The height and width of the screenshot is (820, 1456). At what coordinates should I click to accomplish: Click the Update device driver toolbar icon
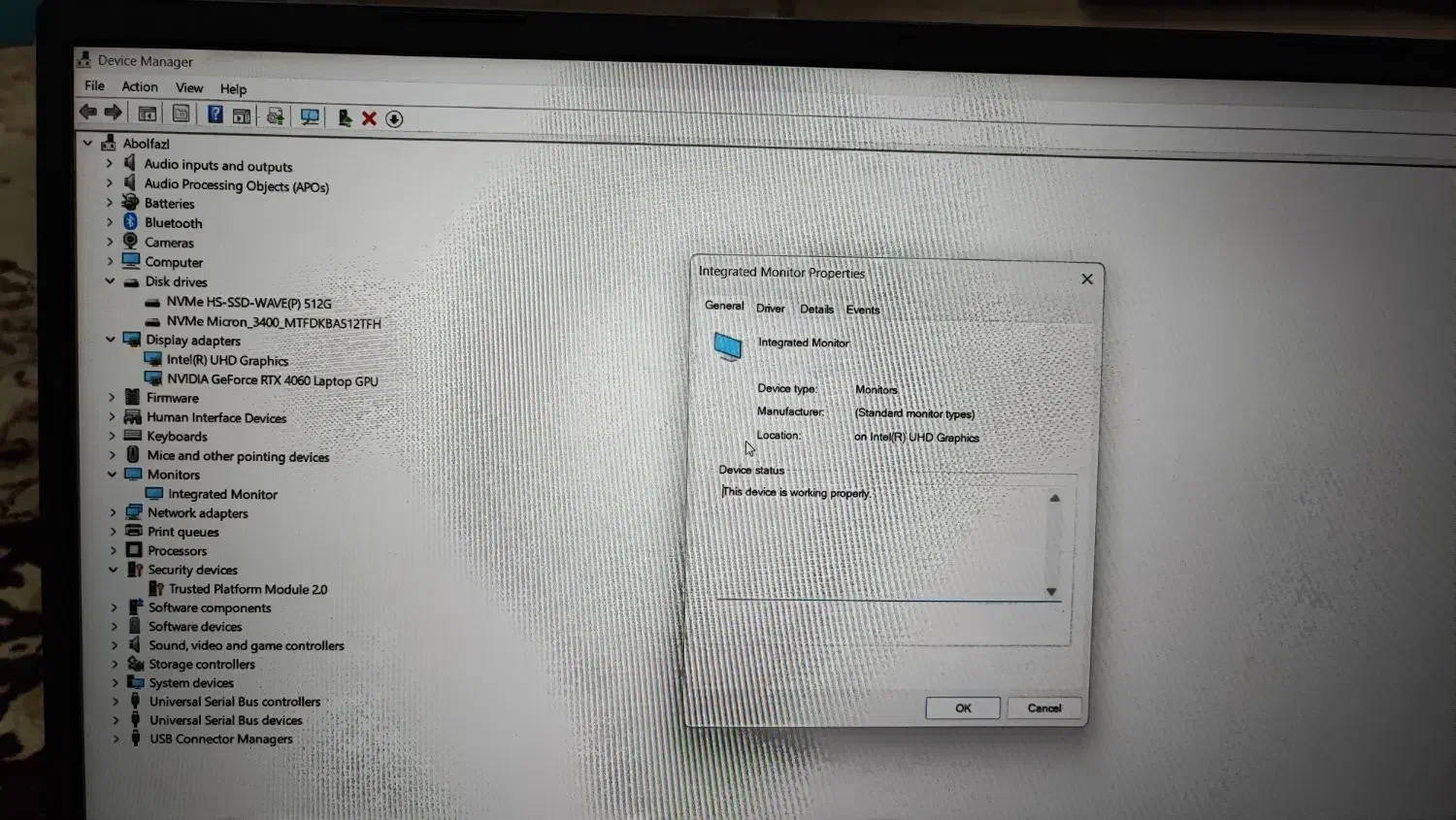[x=345, y=118]
